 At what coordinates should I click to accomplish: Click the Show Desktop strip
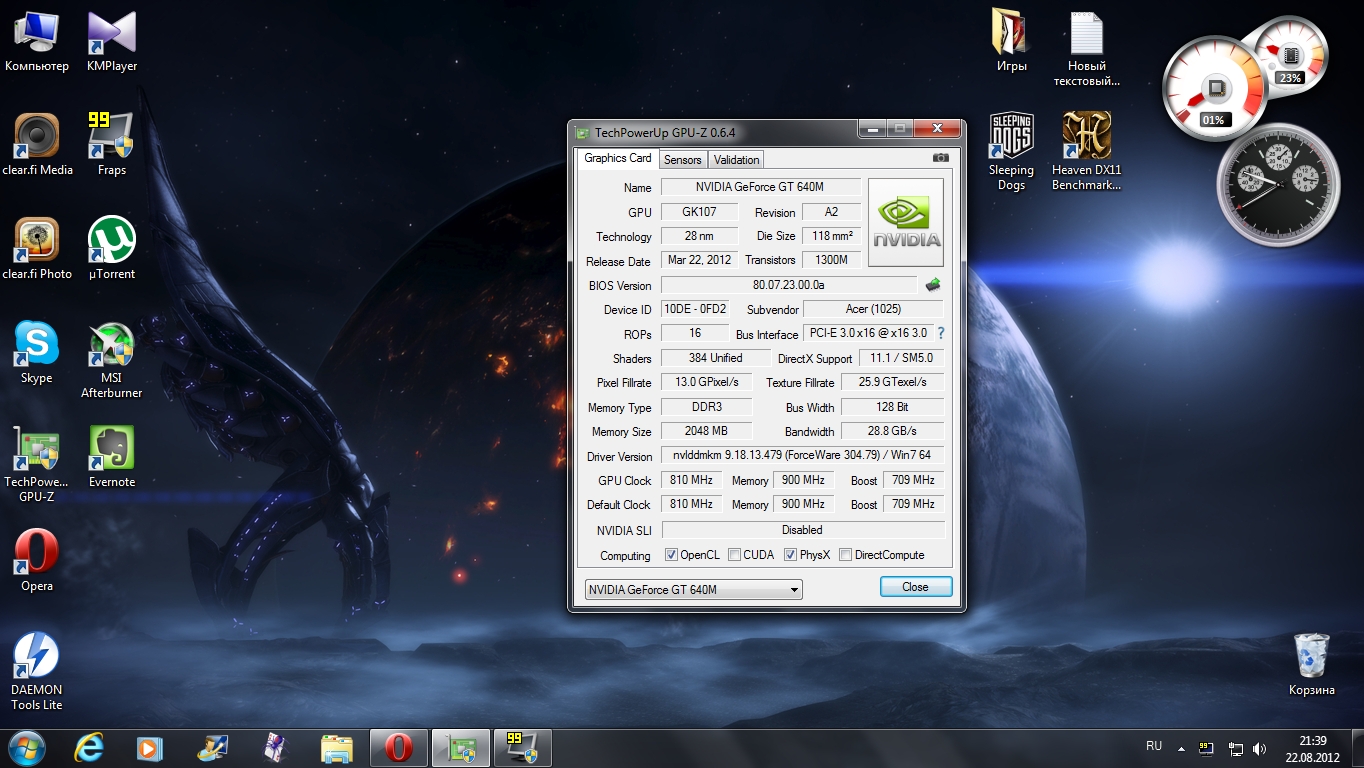coord(1357,748)
